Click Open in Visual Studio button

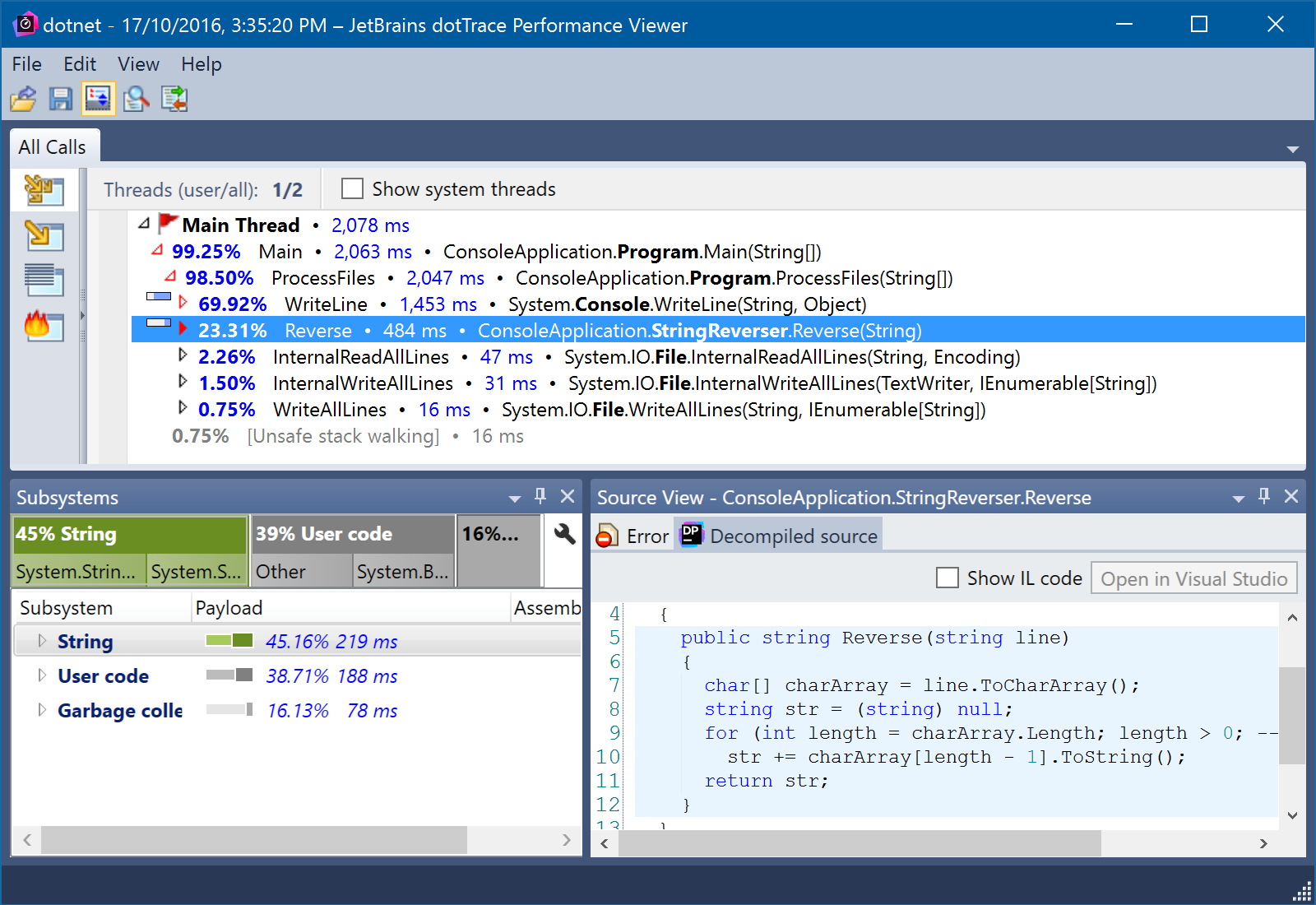coord(1193,578)
